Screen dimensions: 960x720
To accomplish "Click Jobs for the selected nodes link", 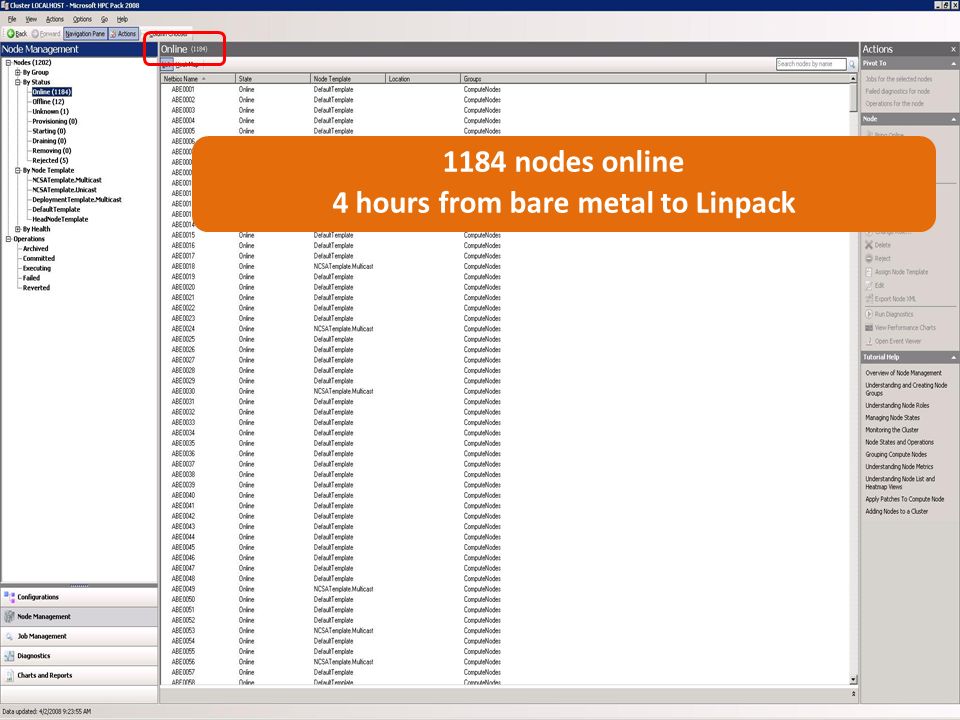I will point(898,79).
